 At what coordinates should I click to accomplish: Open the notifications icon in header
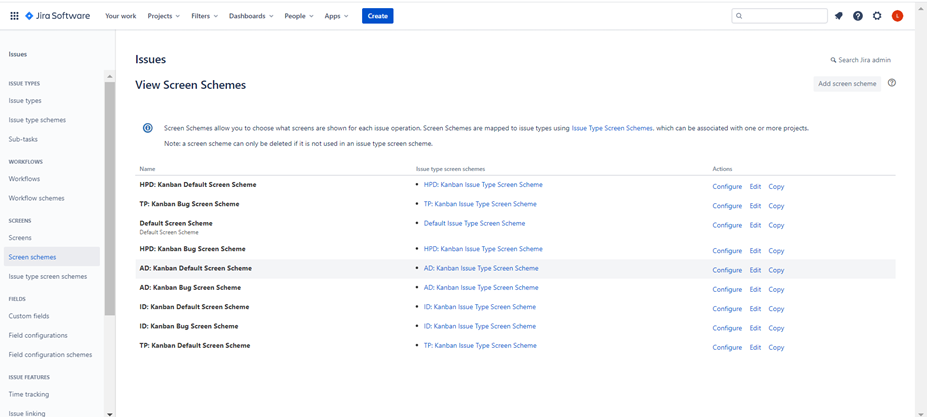click(x=838, y=16)
